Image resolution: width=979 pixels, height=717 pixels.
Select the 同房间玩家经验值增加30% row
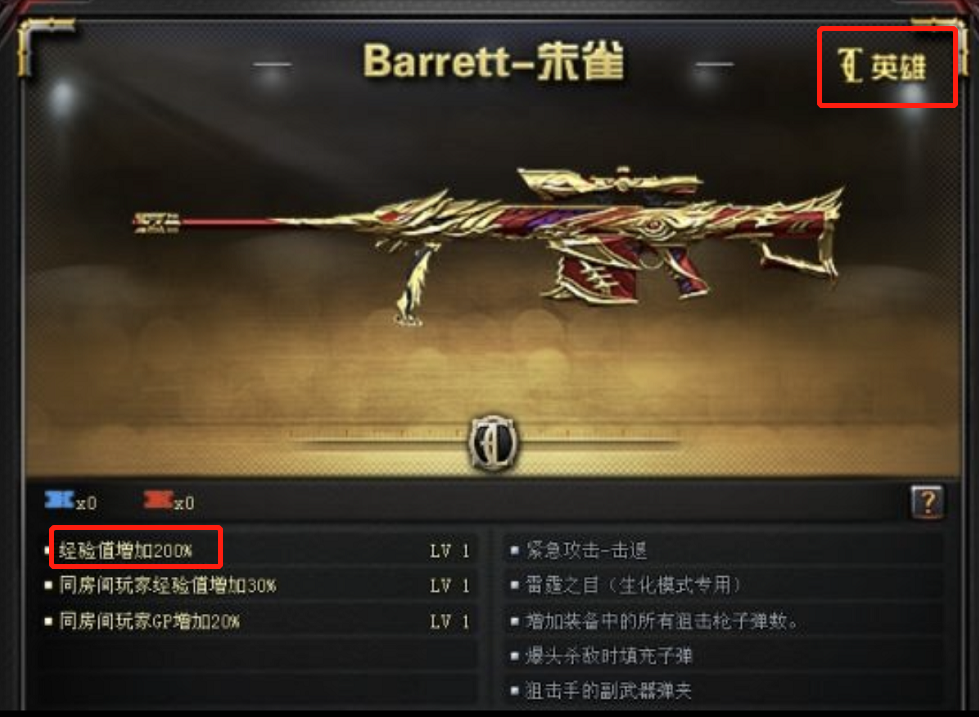point(259,586)
